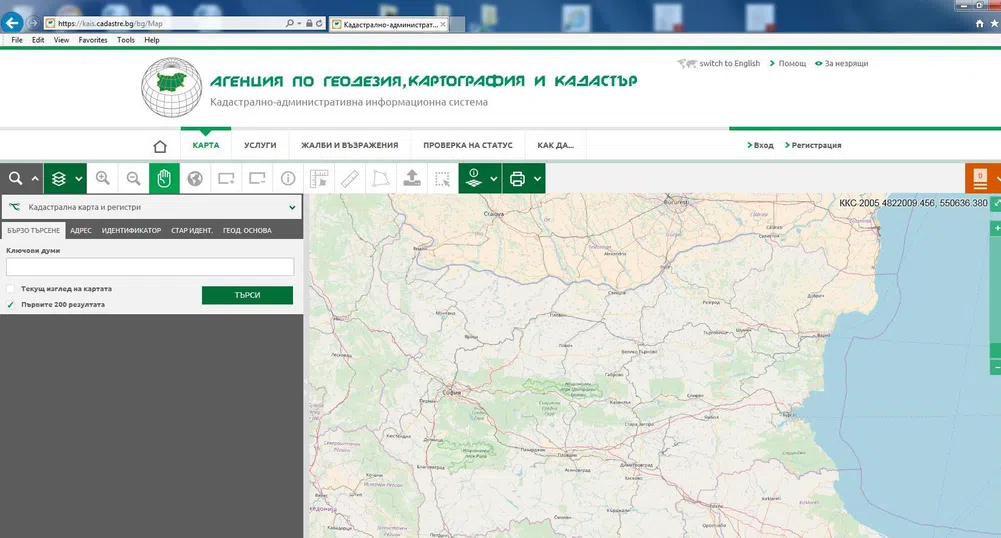1001x538 pixels.
Task: Uncheck Първите 200 резултата checkbox
Action: [x=10, y=304]
